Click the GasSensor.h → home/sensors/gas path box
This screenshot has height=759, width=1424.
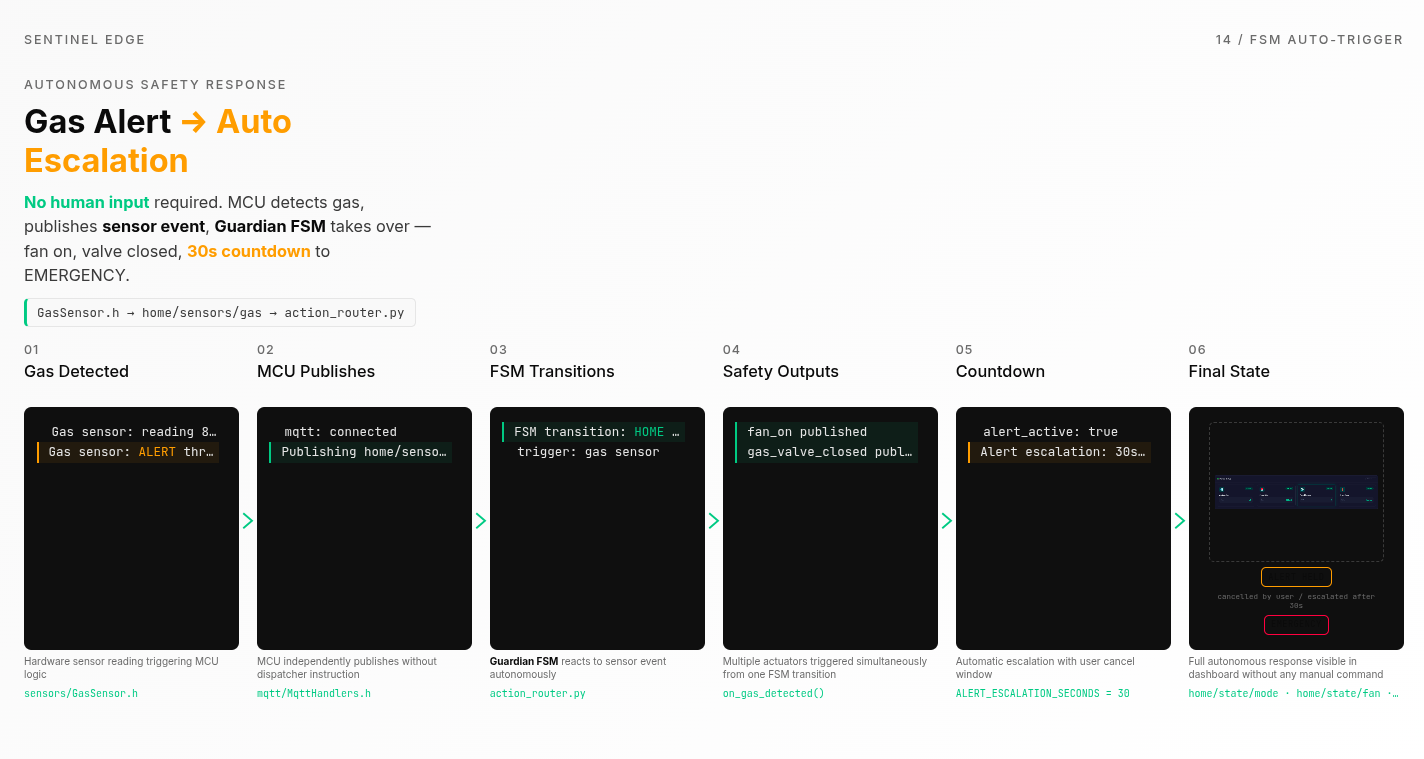pyautogui.click(x=220, y=313)
